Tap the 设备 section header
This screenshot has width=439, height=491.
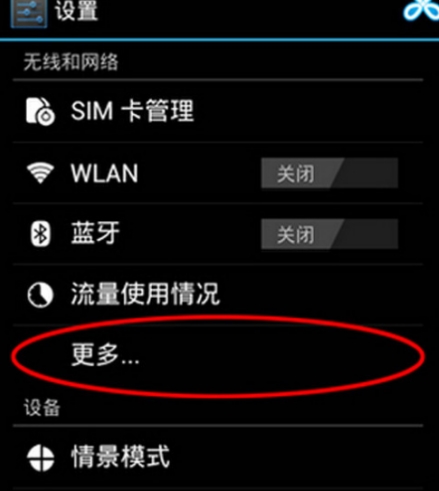click(x=42, y=408)
